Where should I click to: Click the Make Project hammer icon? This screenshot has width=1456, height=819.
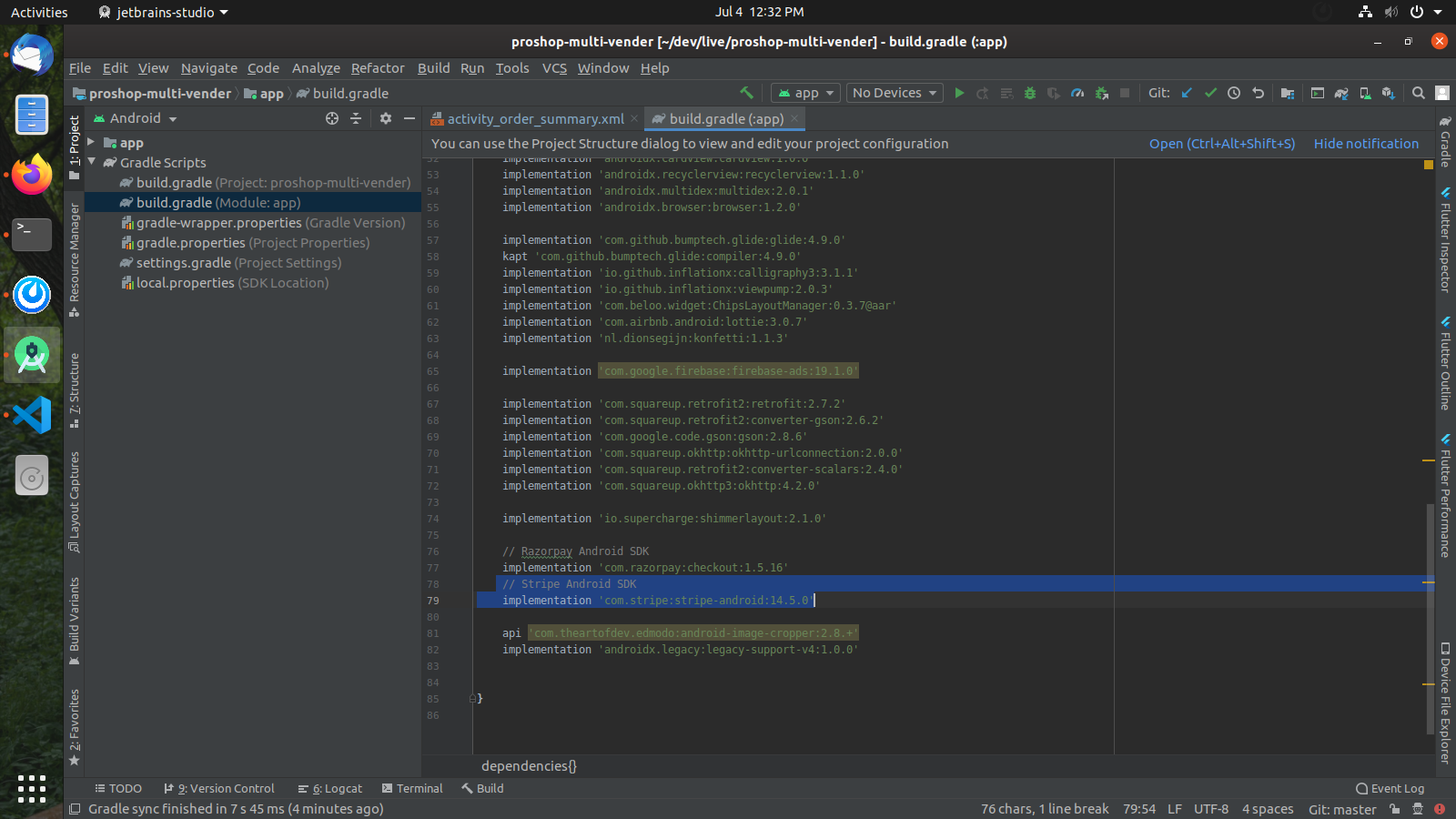click(746, 93)
